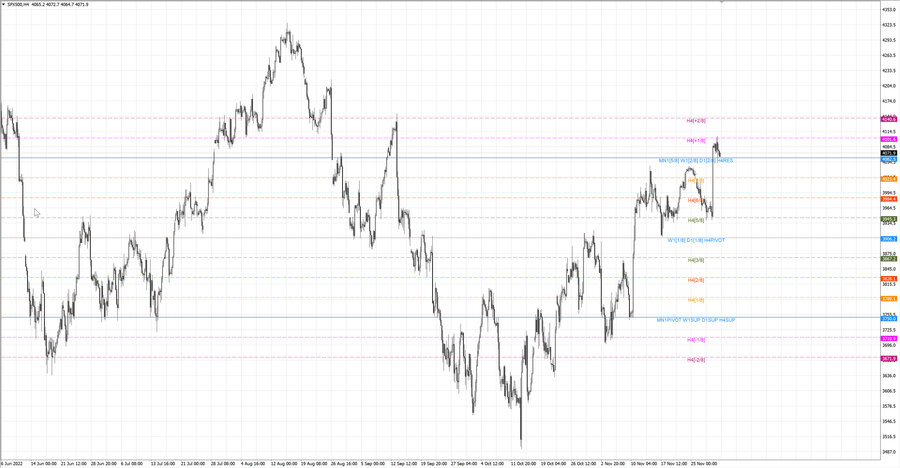Click the 4204.0 price axis value
This screenshot has width=900, height=468.
point(889,86)
